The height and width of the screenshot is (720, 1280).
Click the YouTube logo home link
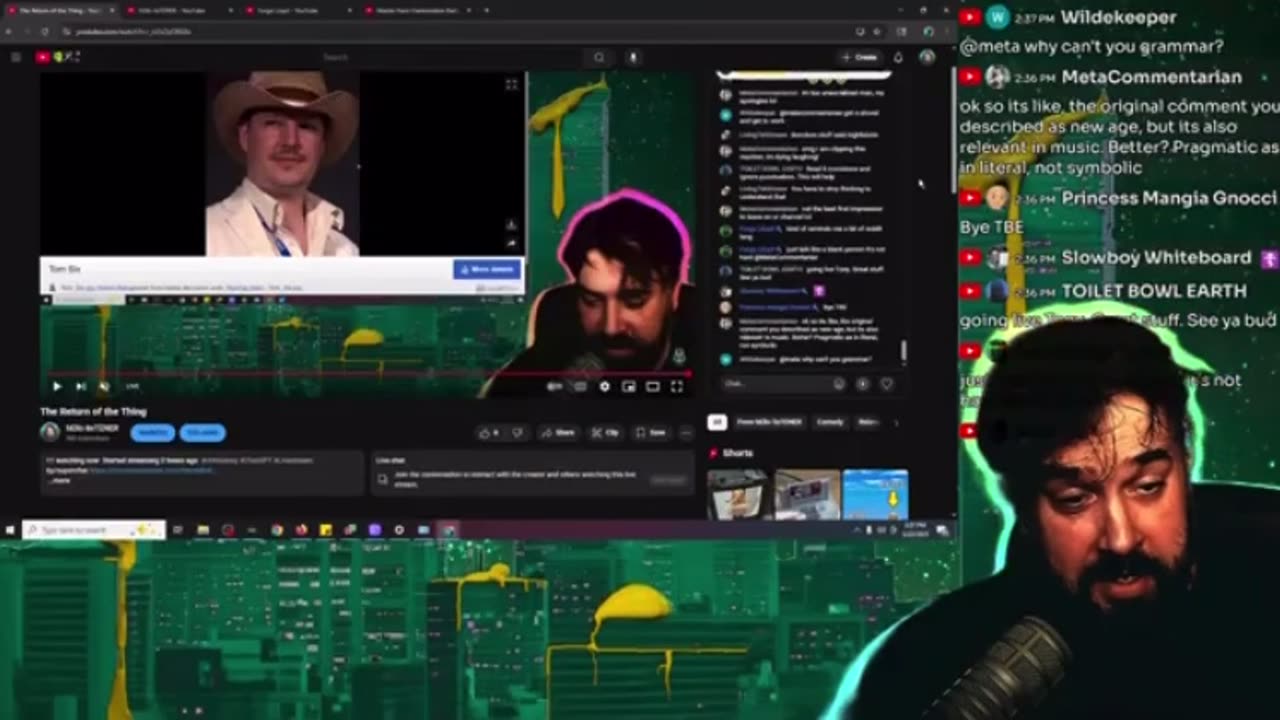pyautogui.click(x=57, y=57)
